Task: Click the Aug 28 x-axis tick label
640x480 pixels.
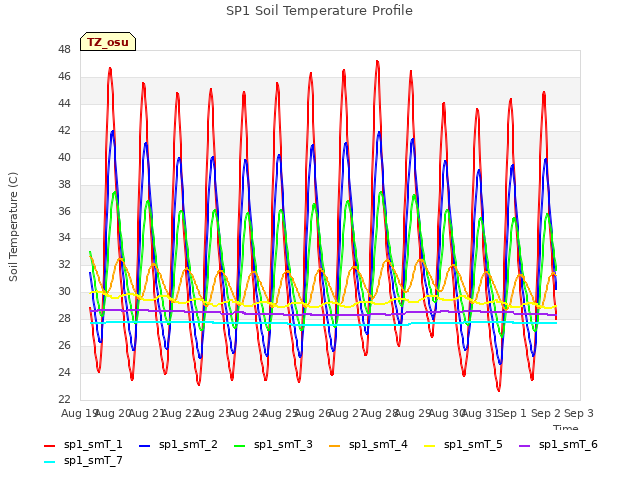Action: [379, 413]
